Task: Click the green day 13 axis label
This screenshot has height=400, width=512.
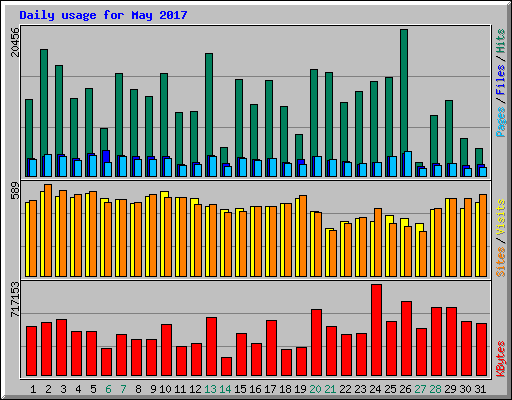Action: 210,389
